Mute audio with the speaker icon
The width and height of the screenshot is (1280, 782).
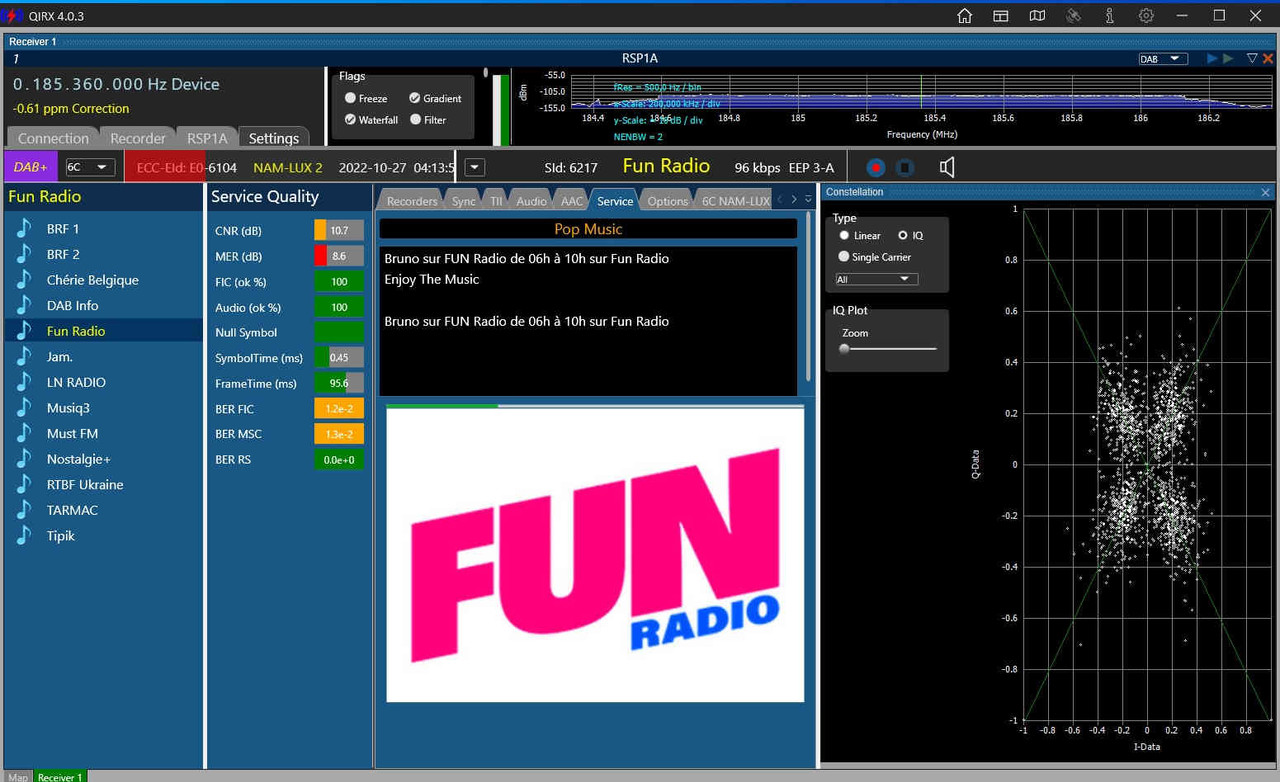[x=946, y=167]
